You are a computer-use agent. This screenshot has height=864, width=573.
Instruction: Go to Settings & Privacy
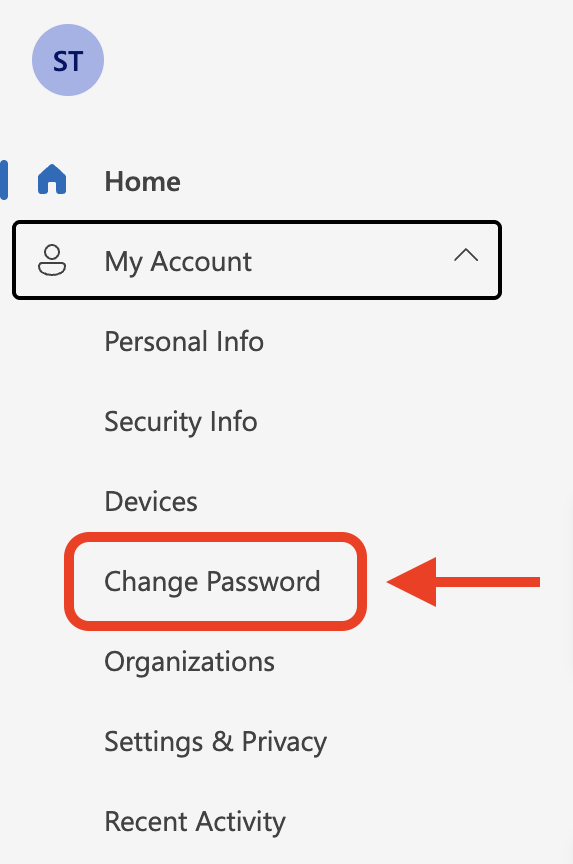pyautogui.click(x=215, y=742)
